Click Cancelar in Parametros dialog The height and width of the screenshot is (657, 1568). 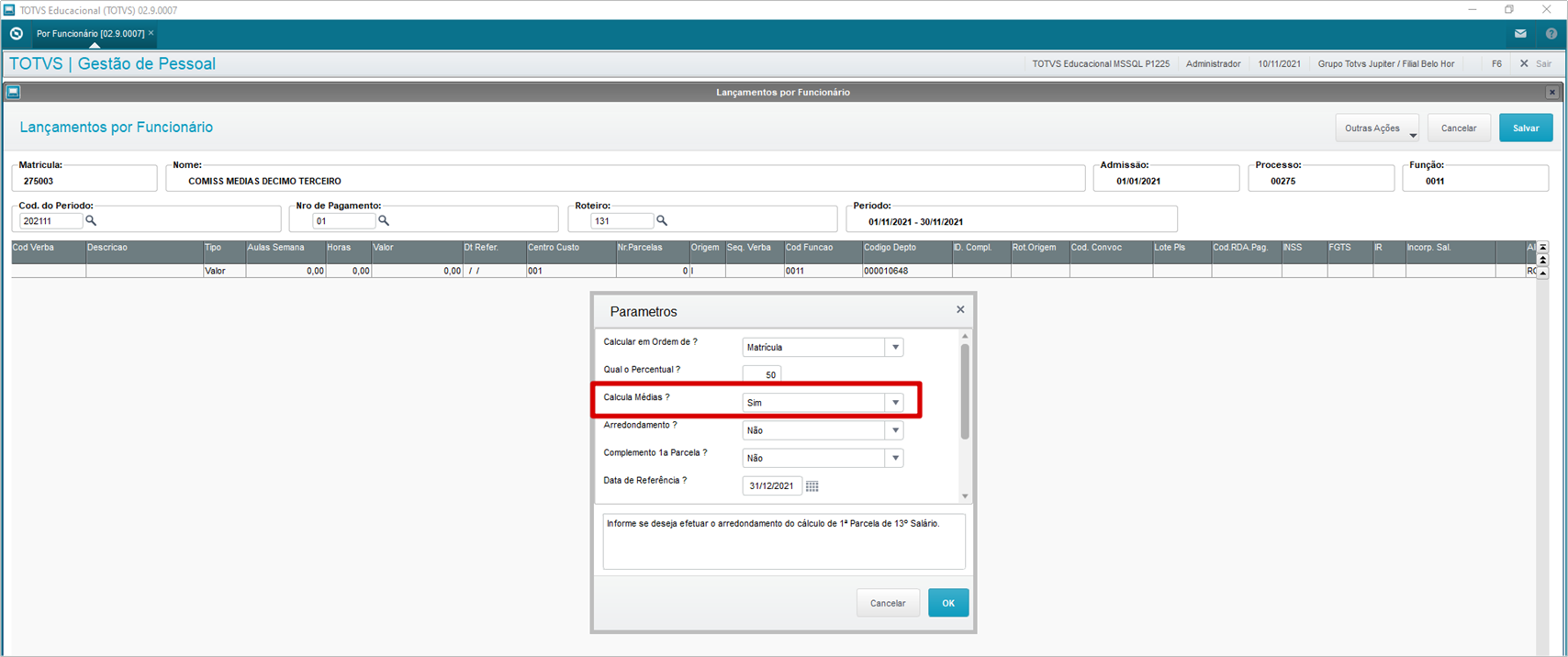888,603
